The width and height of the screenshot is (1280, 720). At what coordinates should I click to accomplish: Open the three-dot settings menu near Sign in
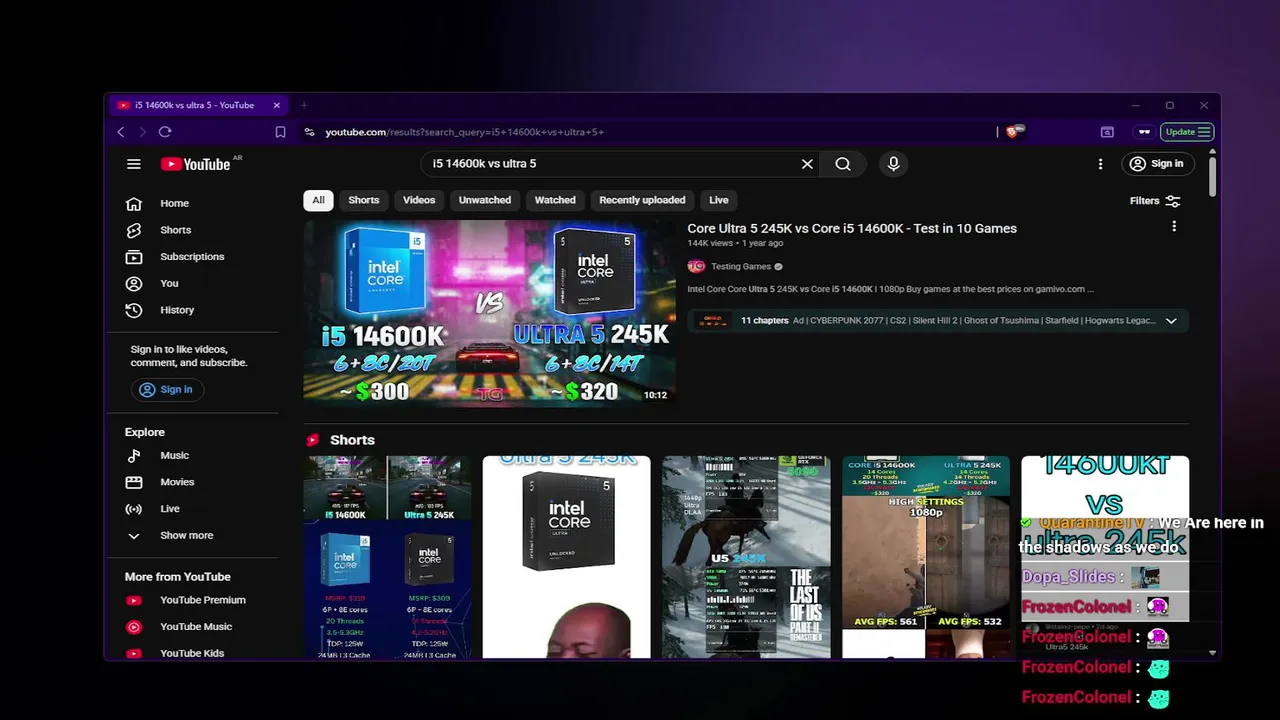click(x=1100, y=164)
